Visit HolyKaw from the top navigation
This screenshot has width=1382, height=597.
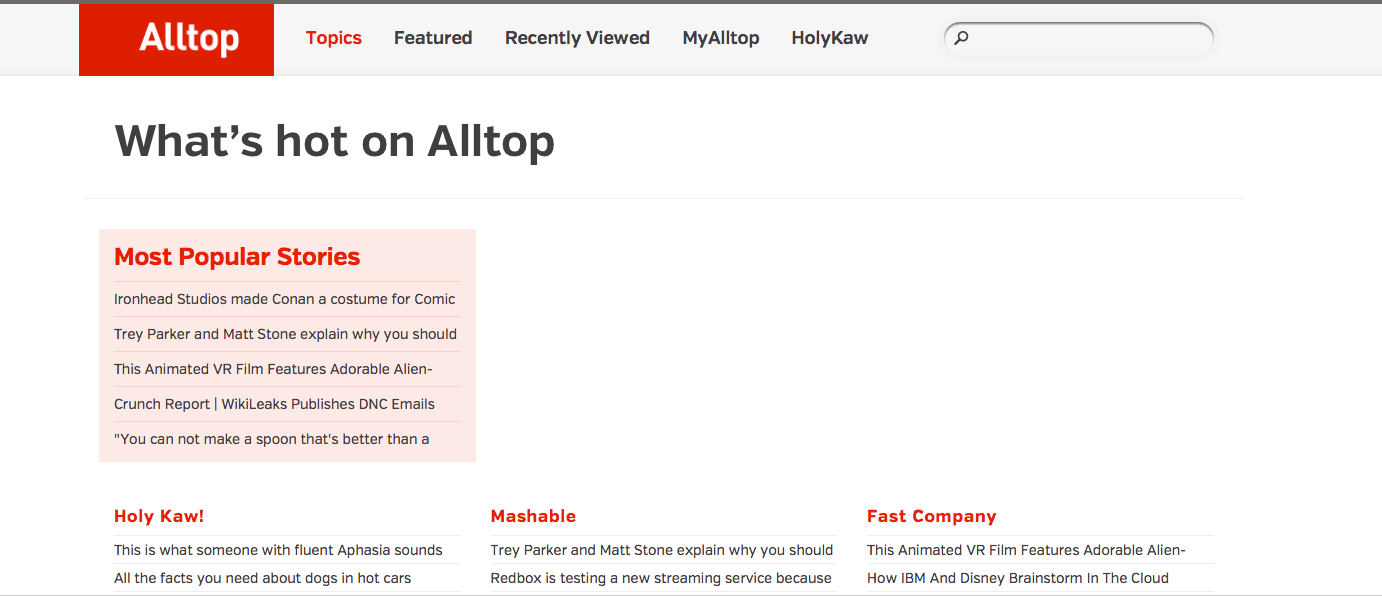click(830, 38)
